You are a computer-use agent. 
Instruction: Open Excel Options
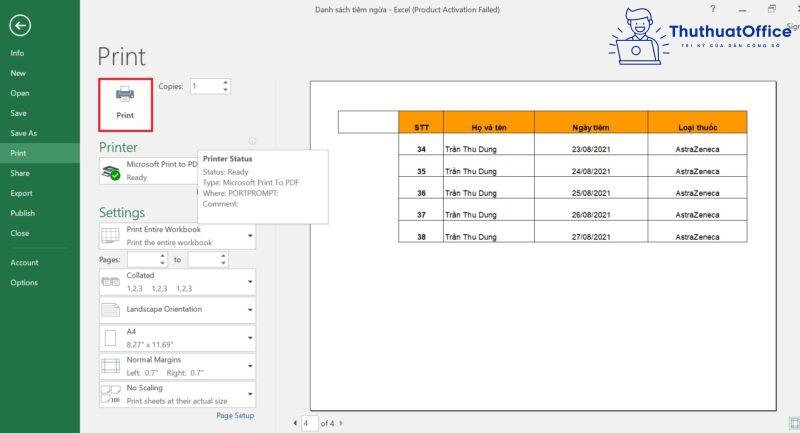24,283
